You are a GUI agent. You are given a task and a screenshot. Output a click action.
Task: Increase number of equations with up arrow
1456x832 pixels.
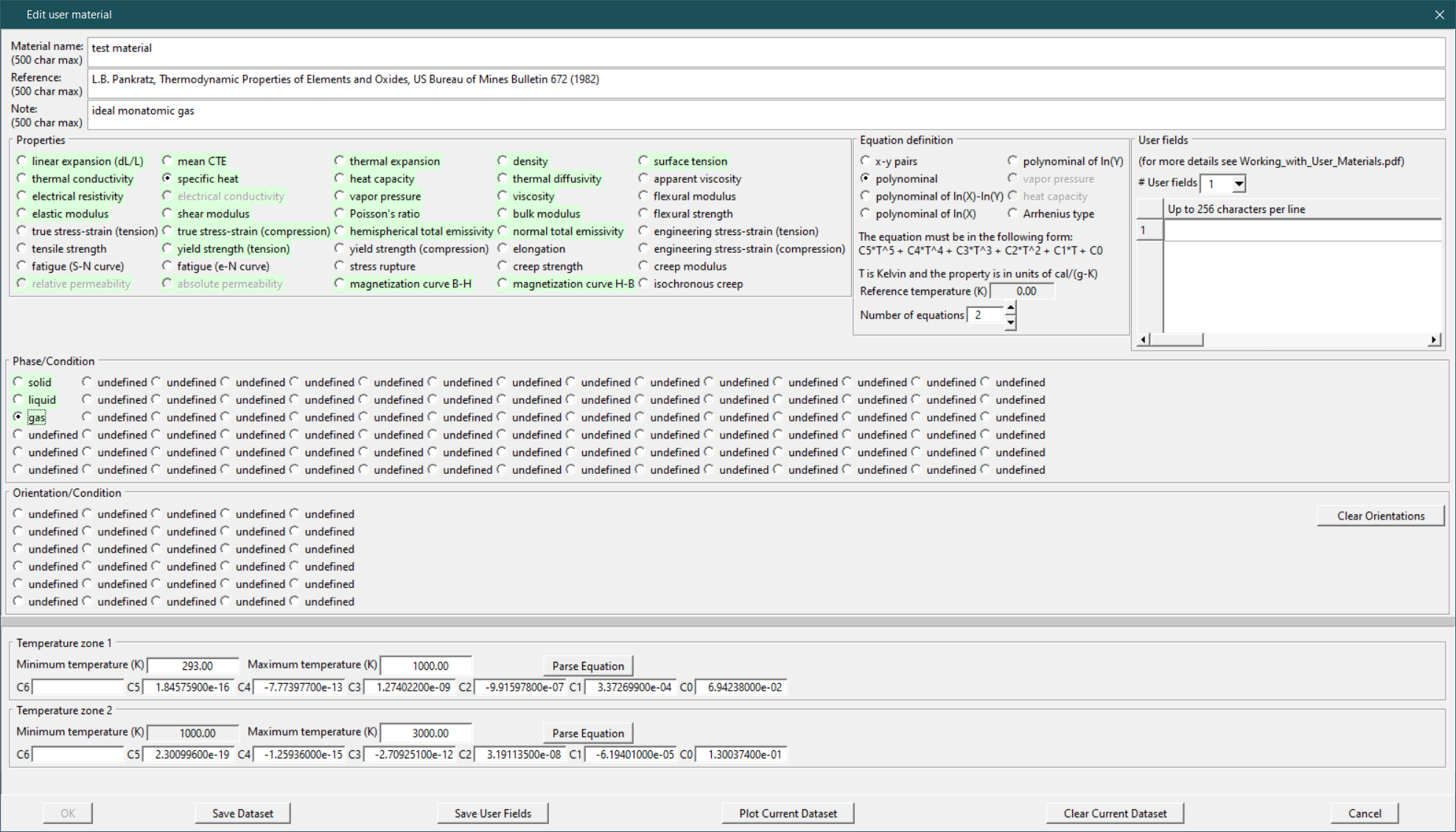[1010, 308]
